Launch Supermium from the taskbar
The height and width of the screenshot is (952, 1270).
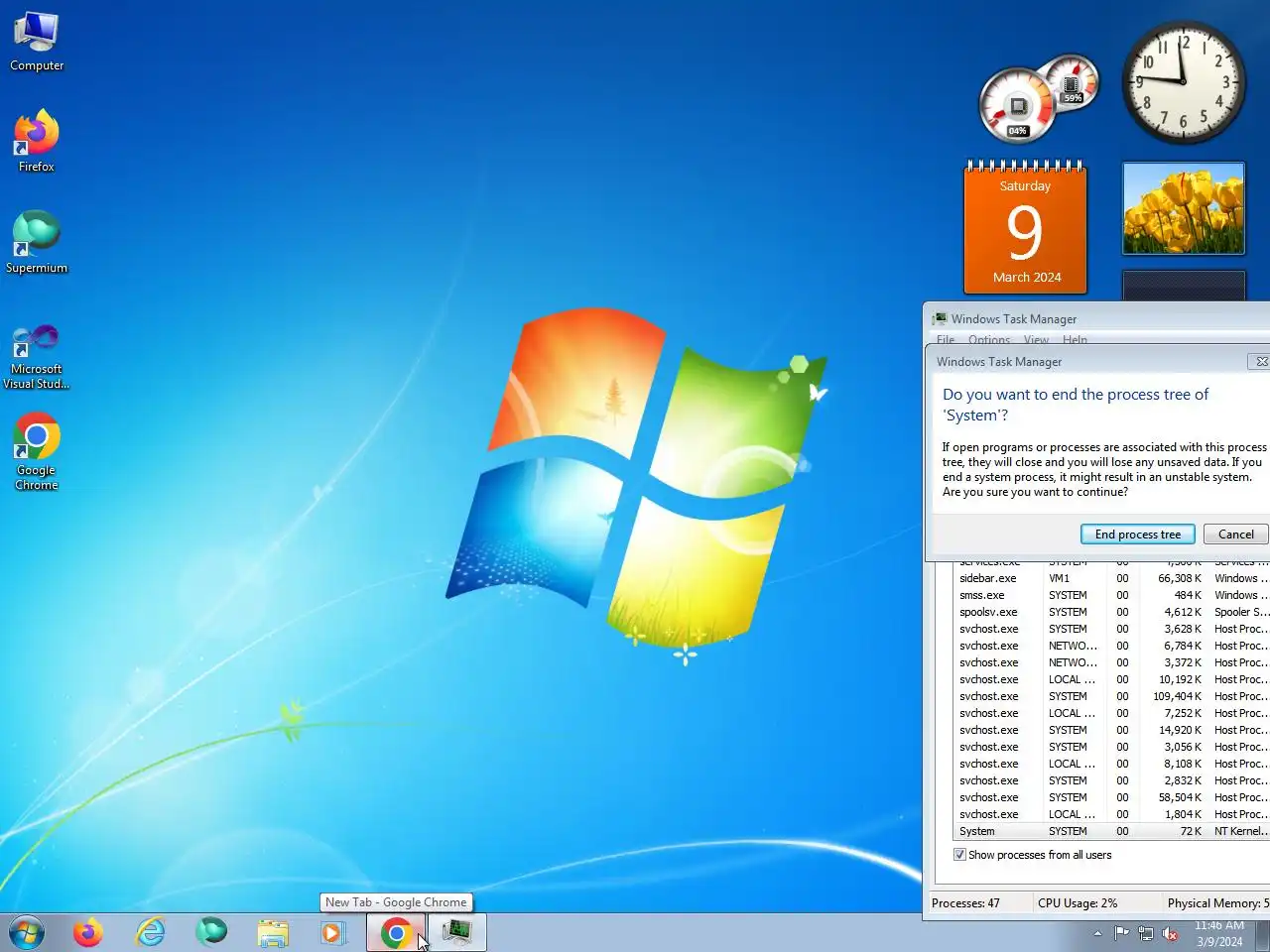tap(211, 932)
